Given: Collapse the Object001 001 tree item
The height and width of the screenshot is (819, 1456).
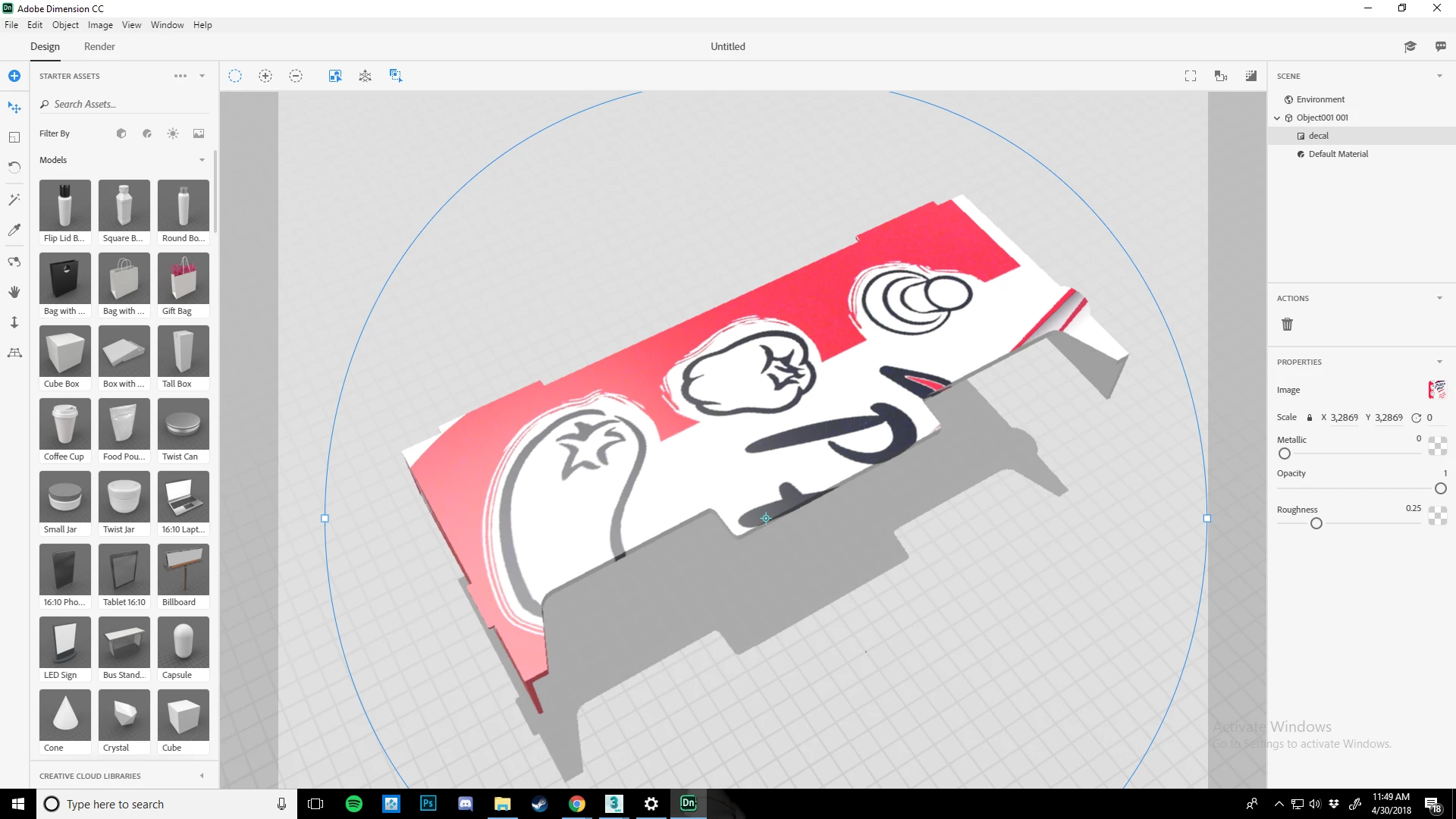Looking at the screenshot, I should (1277, 118).
